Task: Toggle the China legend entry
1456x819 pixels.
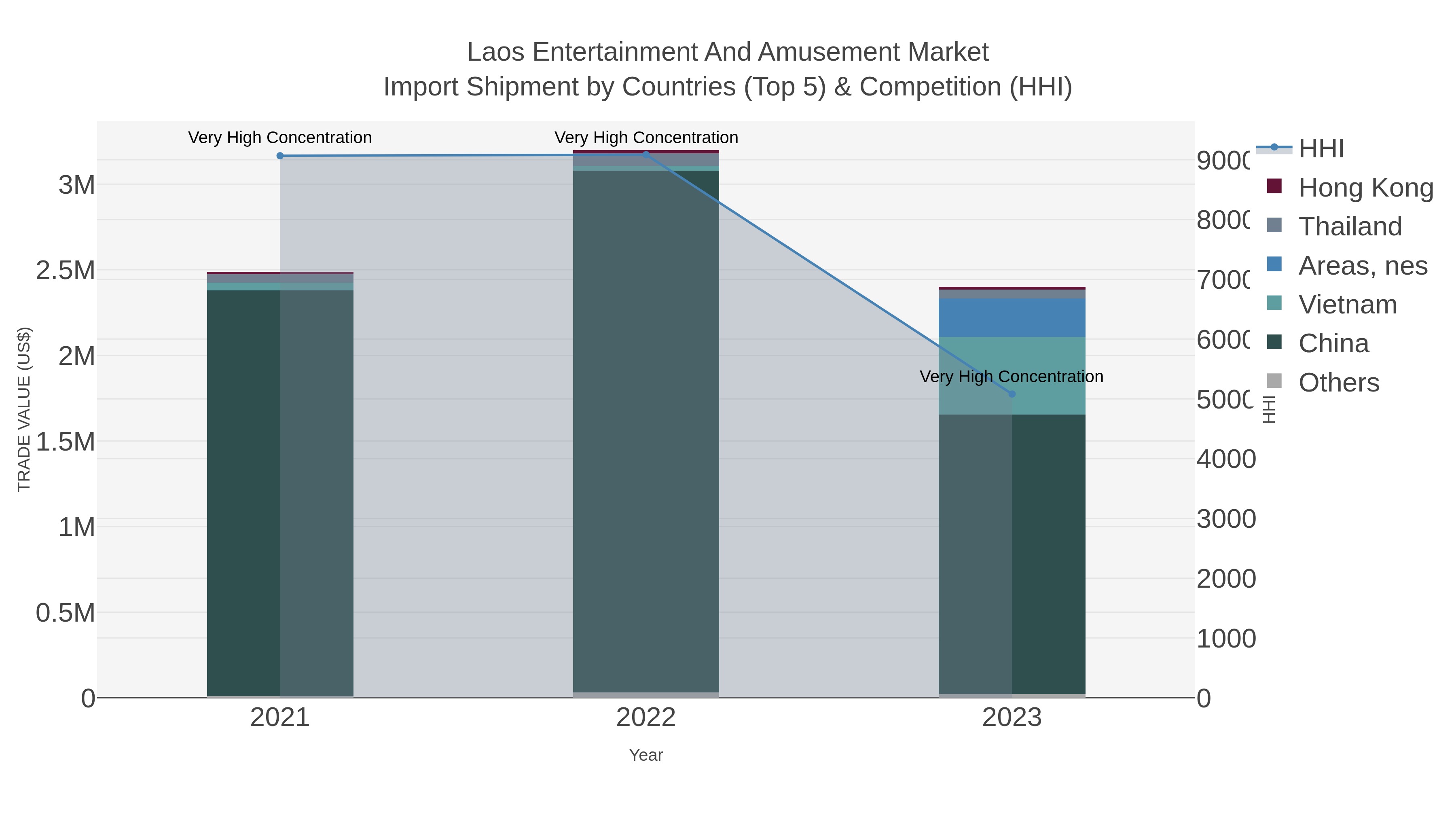Action: click(1318, 344)
